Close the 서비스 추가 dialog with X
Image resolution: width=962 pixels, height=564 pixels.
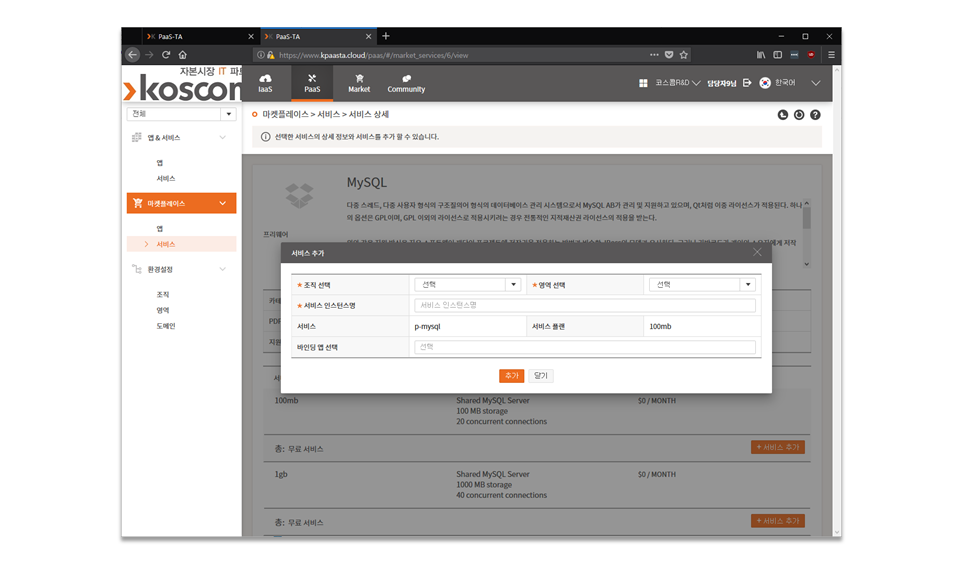(757, 252)
